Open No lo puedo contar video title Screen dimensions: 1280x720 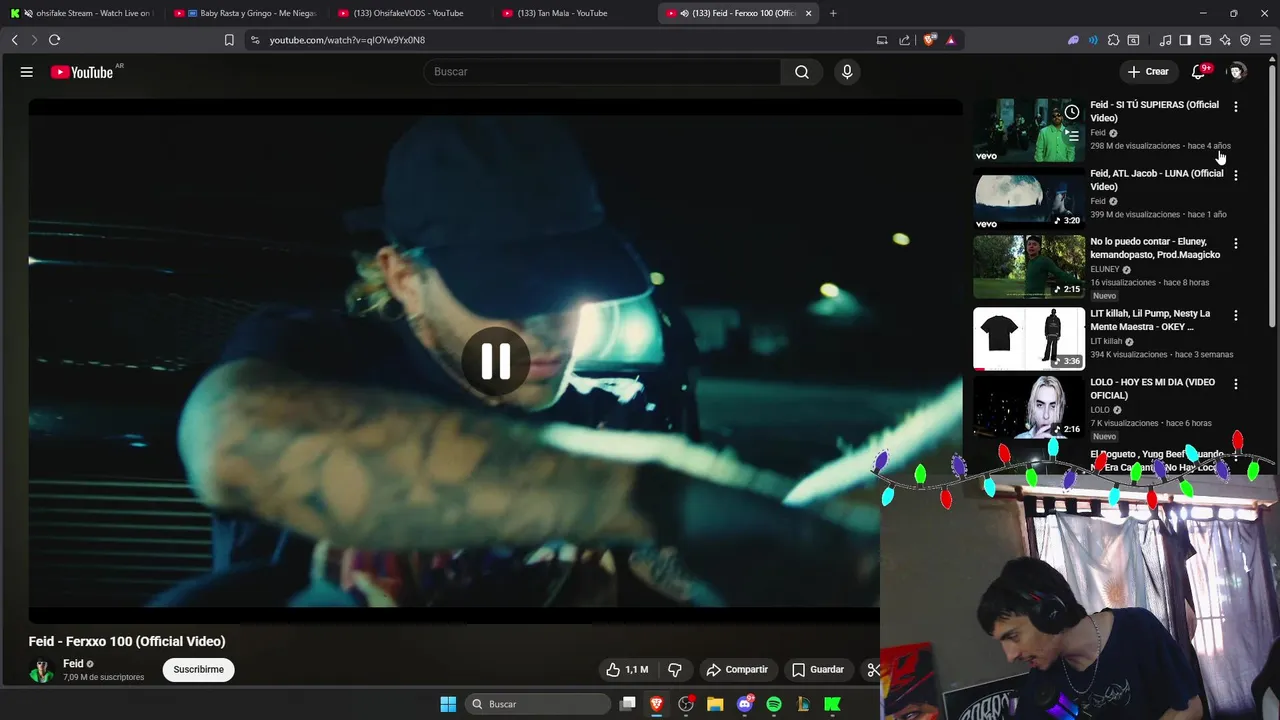click(1155, 248)
